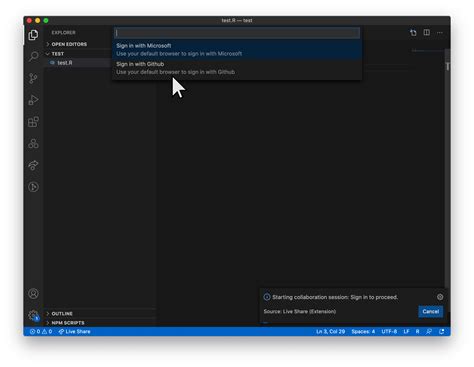Click Ln 3, Col 29 cursor position
Image resolution: width=474 pixels, height=367 pixels.
(x=330, y=332)
